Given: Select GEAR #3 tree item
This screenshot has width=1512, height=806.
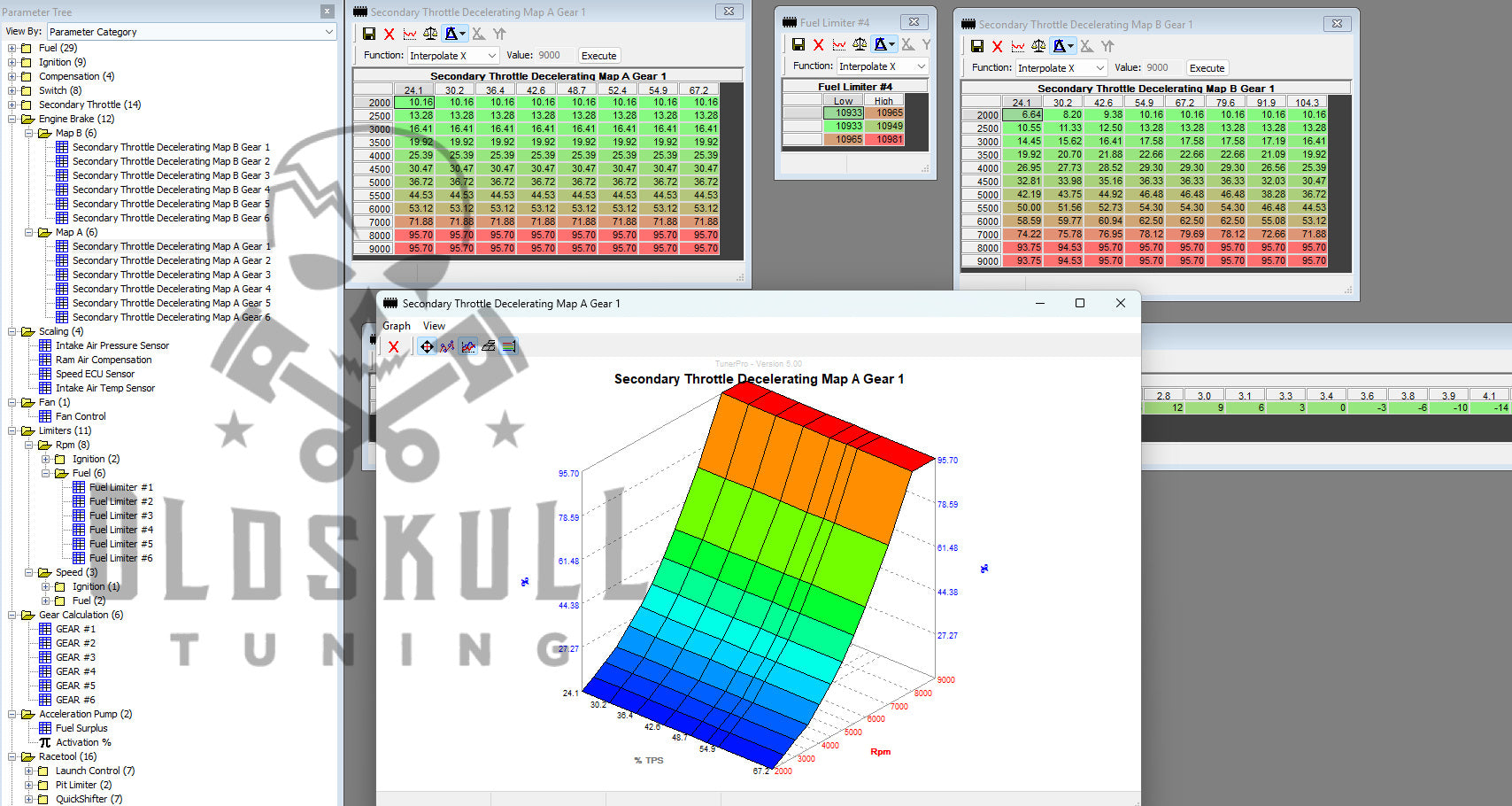Looking at the screenshot, I should [75, 657].
